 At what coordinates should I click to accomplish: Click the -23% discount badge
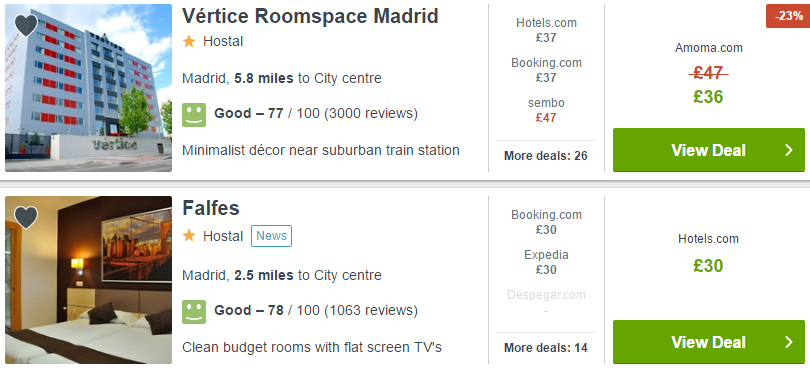[x=788, y=16]
